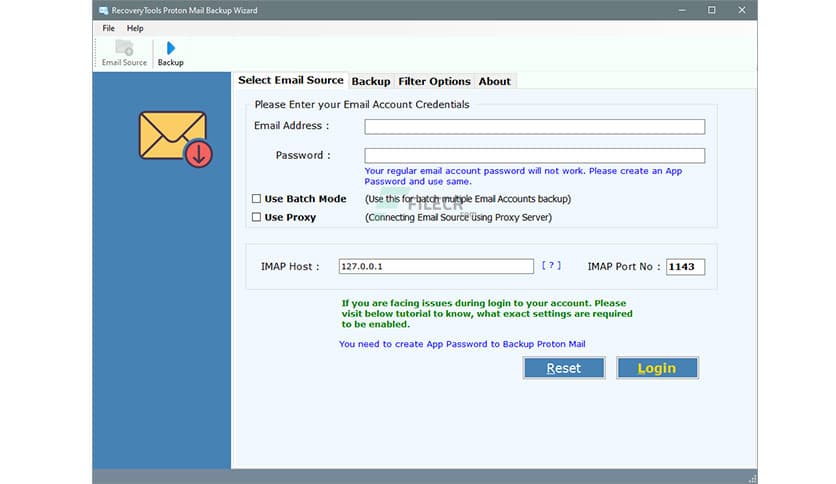This screenshot has height=484, width=836.
Task: Focus the Password input field
Action: tap(535, 156)
